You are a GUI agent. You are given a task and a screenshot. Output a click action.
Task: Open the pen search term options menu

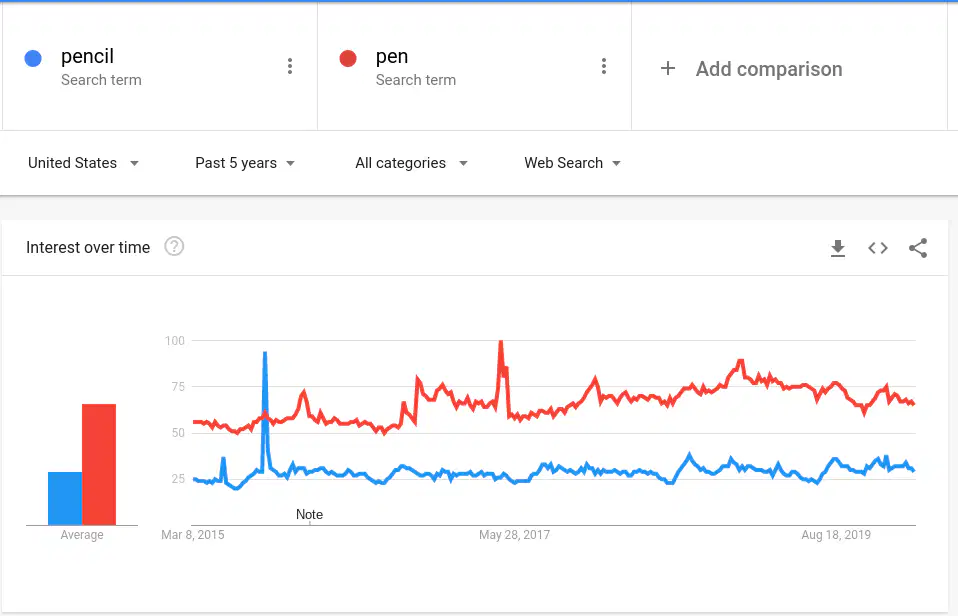pyautogui.click(x=604, y=66)
